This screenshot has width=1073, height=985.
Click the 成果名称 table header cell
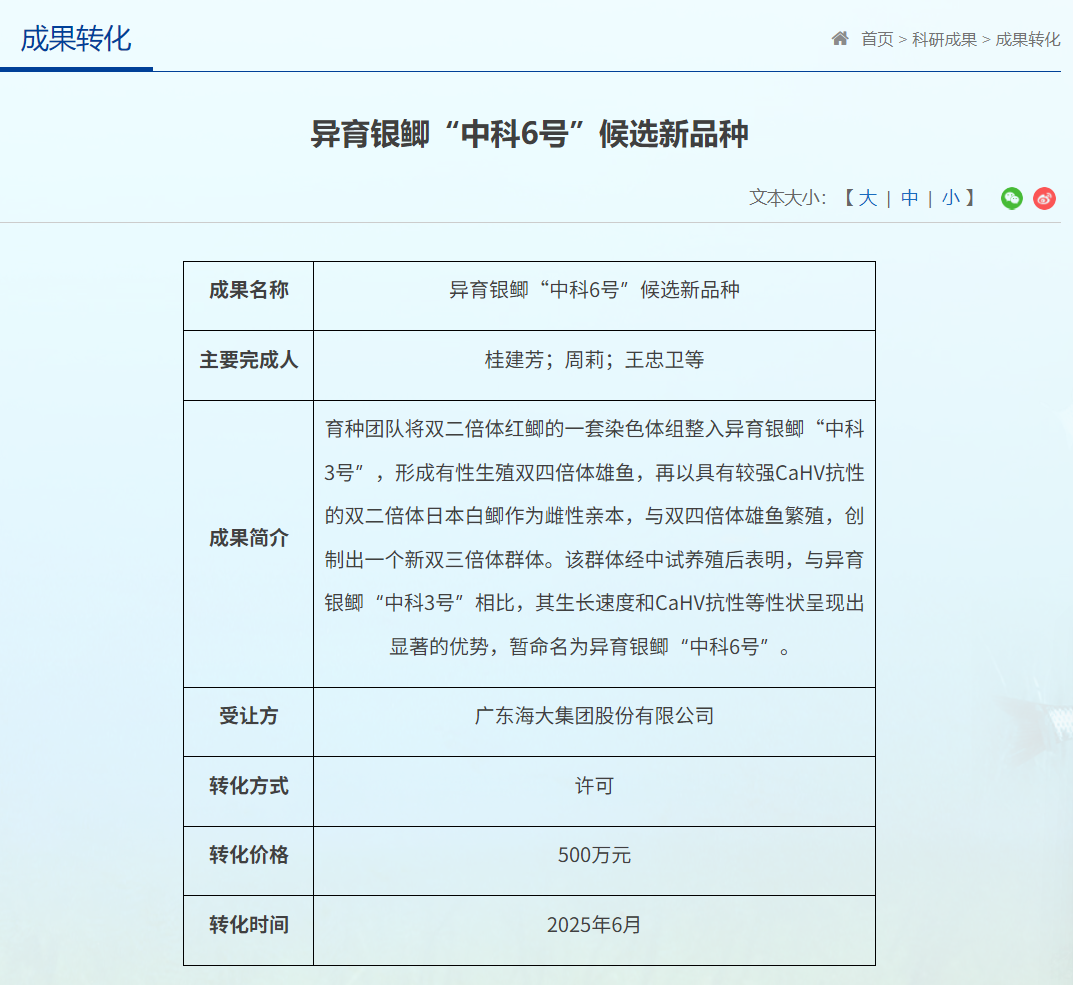point(248,296)
